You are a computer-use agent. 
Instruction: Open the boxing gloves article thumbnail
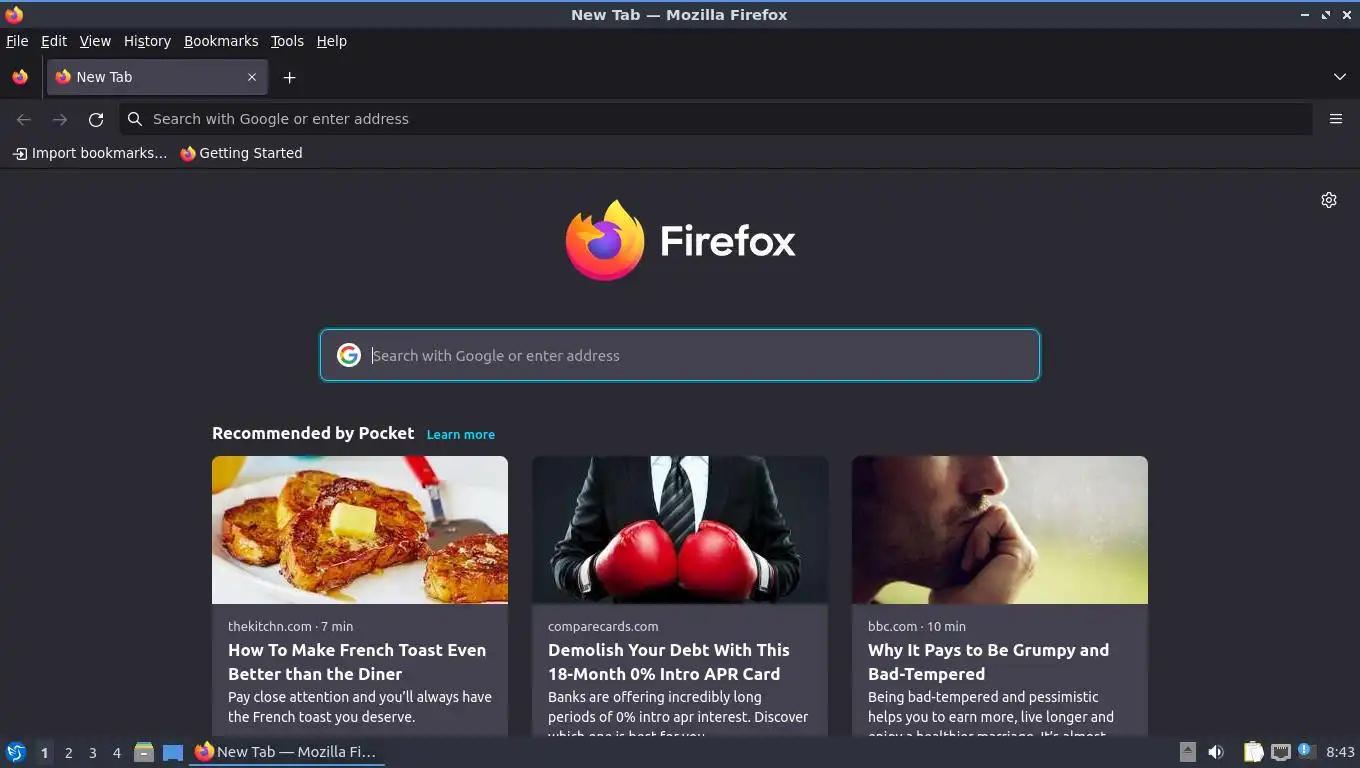(x=680, y=530)
